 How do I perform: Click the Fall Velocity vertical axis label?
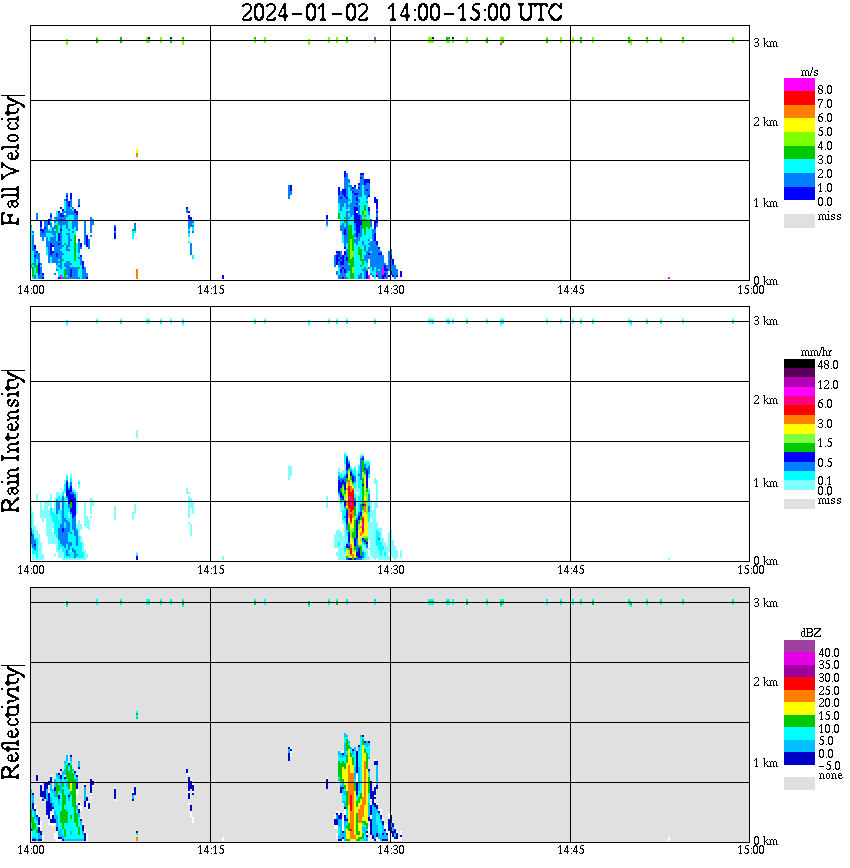pos(12,160)
